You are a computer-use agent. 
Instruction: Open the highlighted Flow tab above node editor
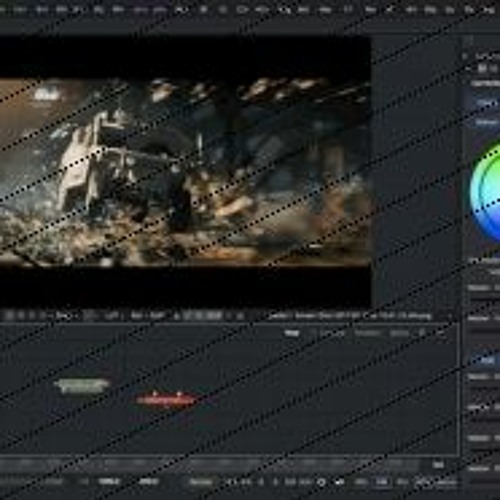click(292, 333)
